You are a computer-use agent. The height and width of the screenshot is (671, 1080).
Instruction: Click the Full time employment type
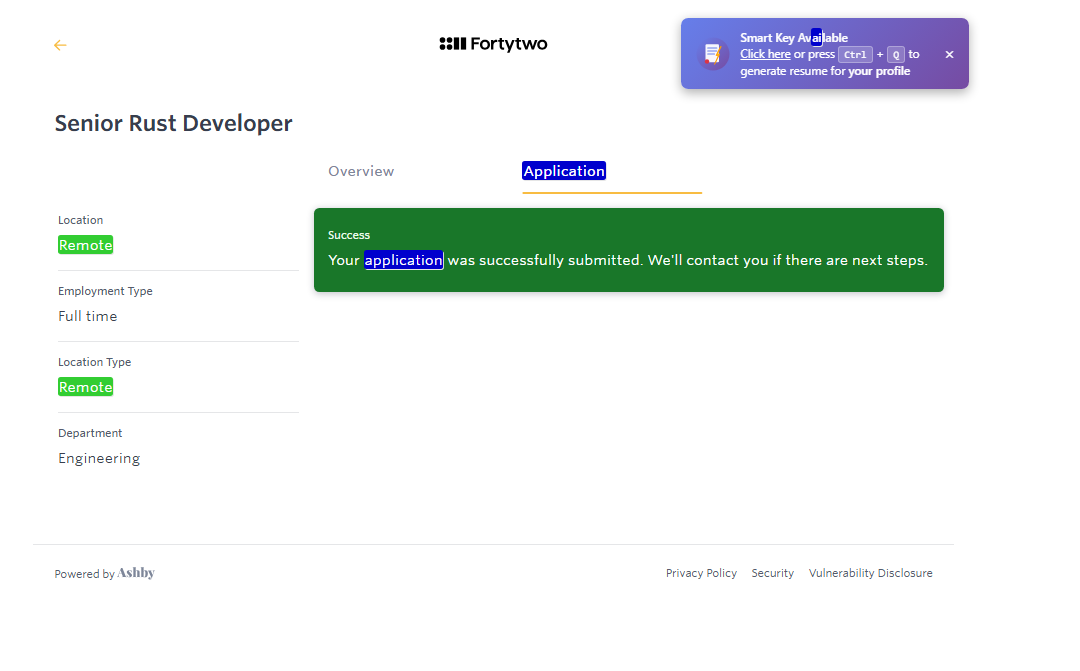click(88, 316)
